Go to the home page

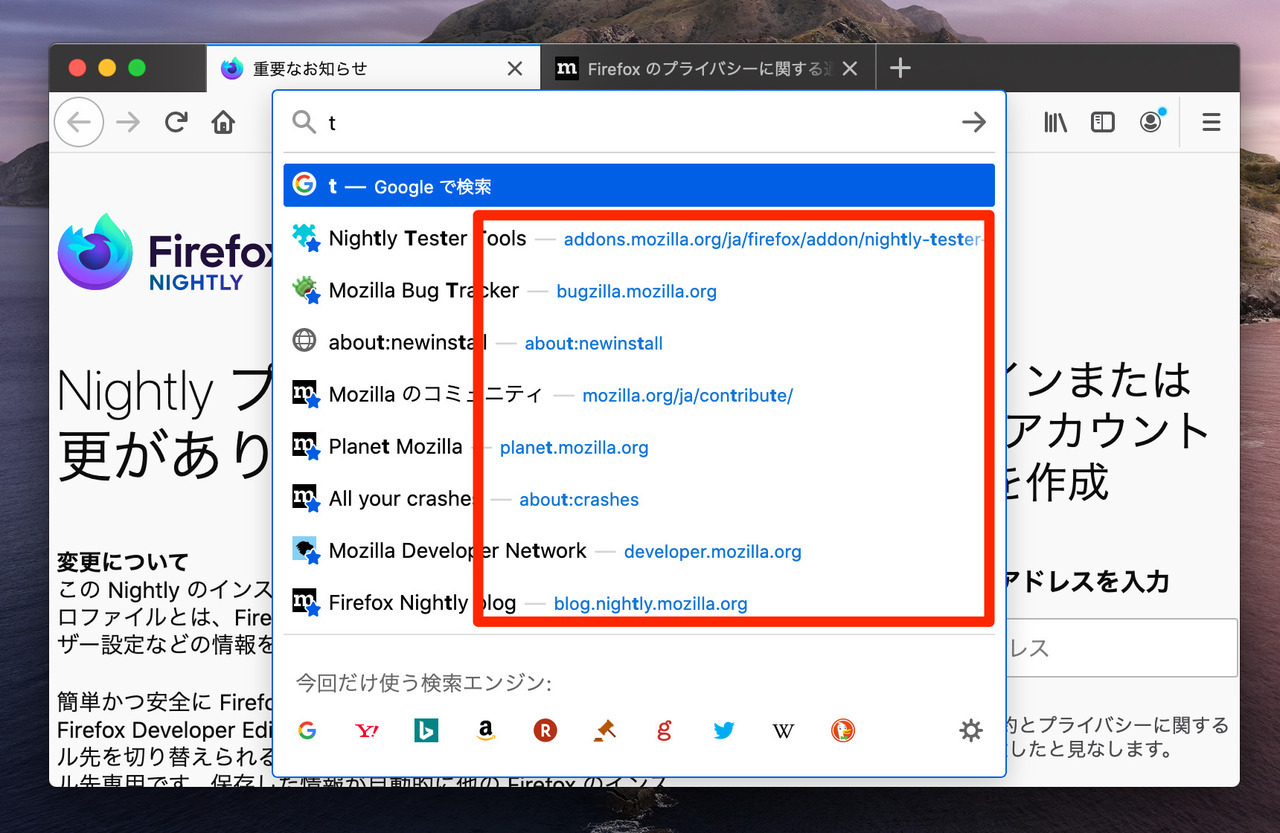[x=223, y=122]
